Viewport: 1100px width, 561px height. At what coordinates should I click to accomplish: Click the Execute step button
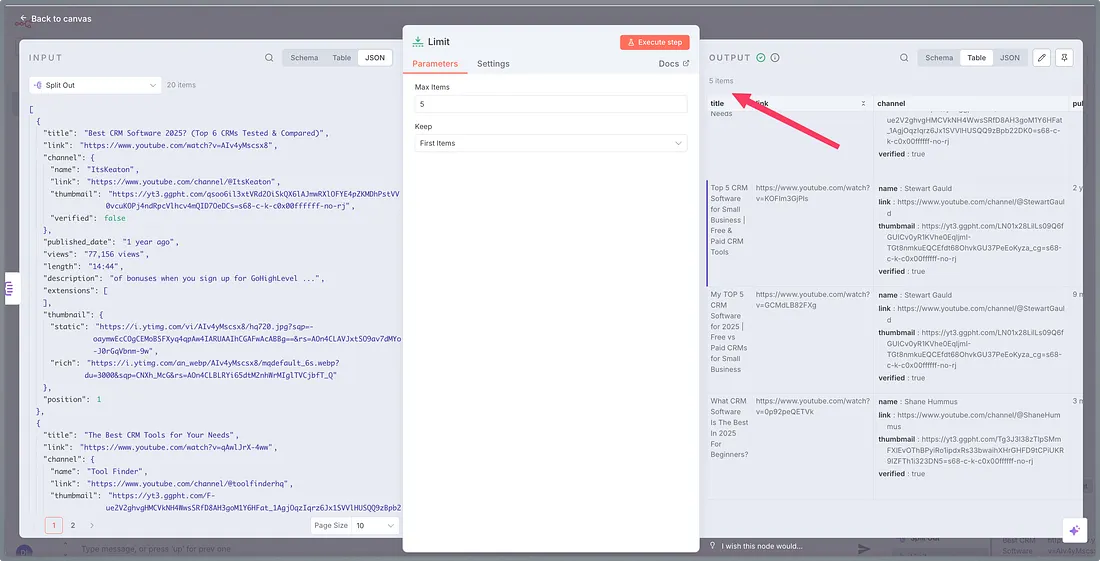point(654,42)
